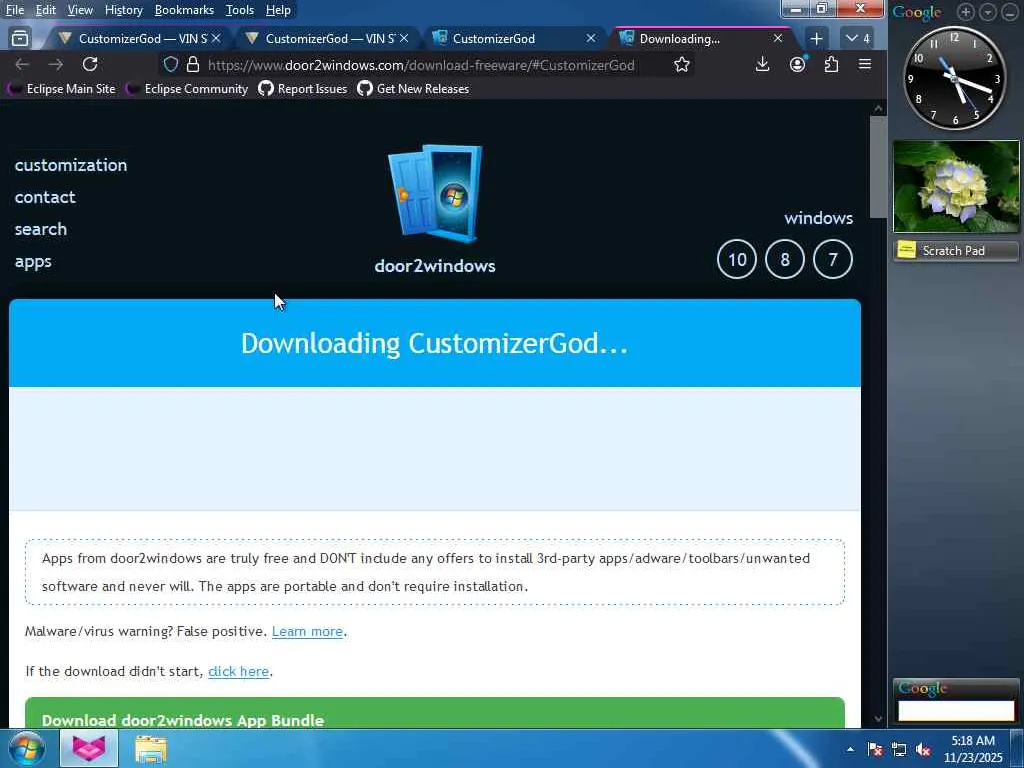
Task: Open a new browser tab
Action: (816, 39)
